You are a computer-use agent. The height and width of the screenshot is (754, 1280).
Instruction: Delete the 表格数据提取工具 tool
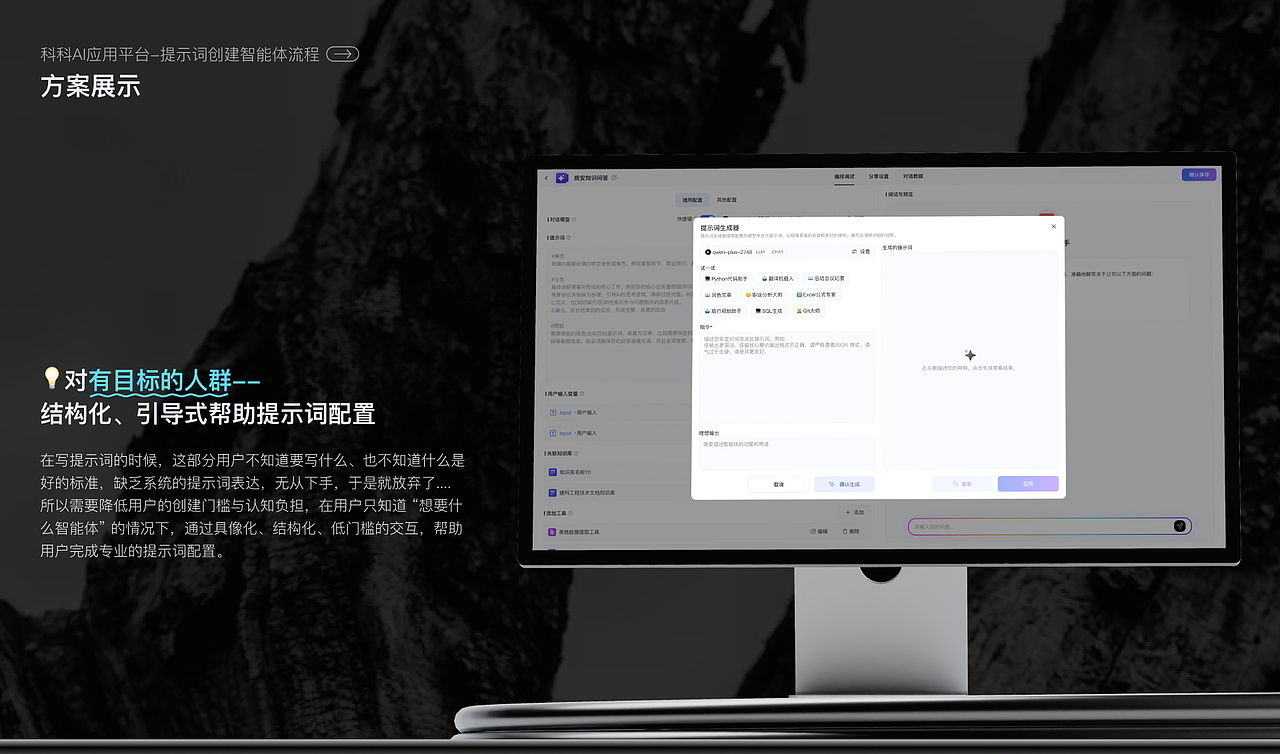click(850, 532)
